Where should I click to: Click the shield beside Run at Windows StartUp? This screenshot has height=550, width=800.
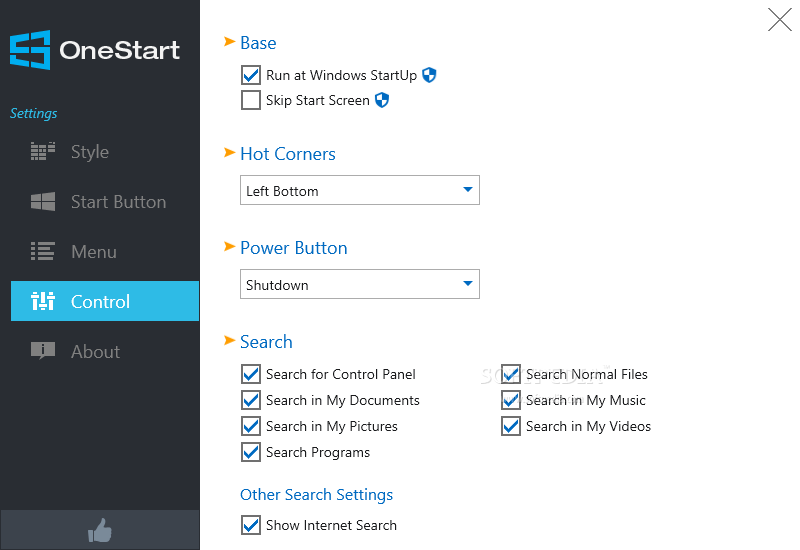[x=429, y=75]
